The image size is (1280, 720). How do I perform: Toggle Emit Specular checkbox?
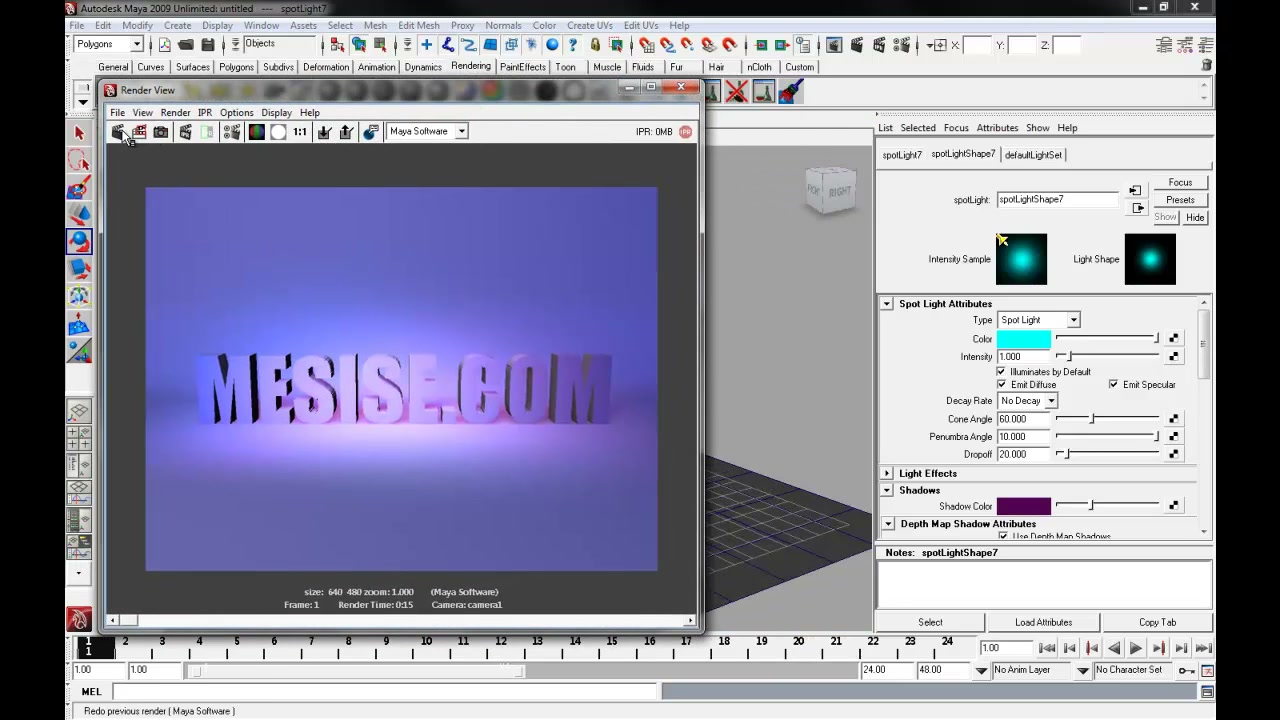coord(1113,385)
